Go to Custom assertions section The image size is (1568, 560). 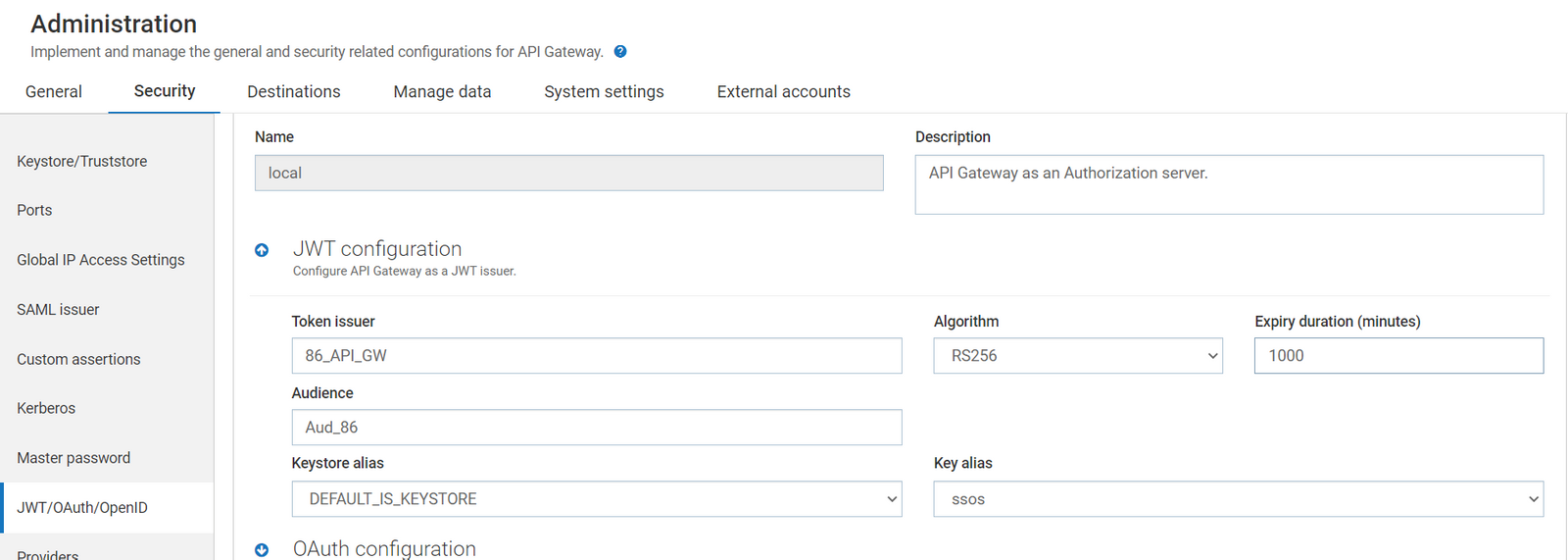(x=78, y=359)
